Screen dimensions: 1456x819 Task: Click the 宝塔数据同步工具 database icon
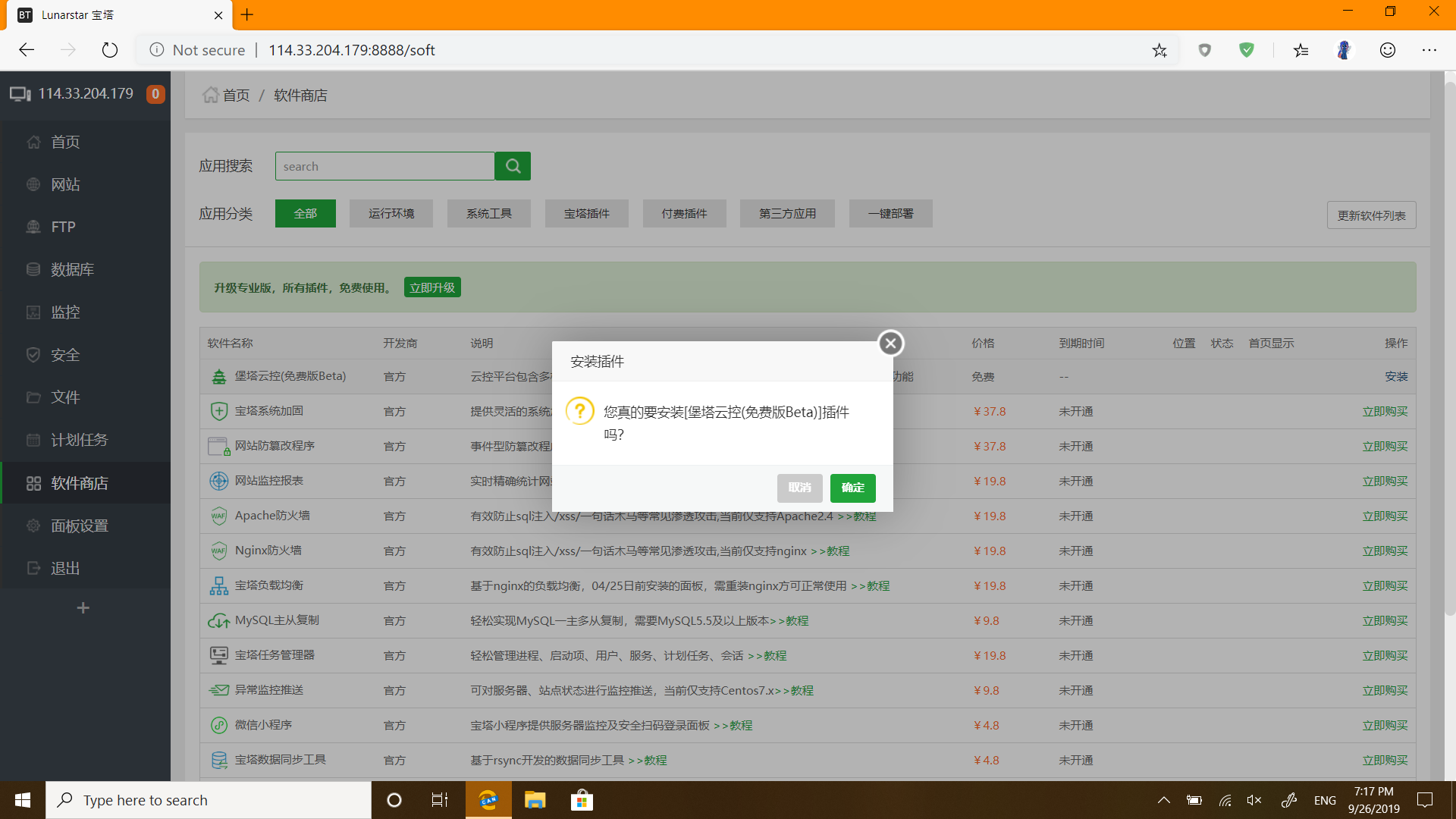[x=219, y=760]
